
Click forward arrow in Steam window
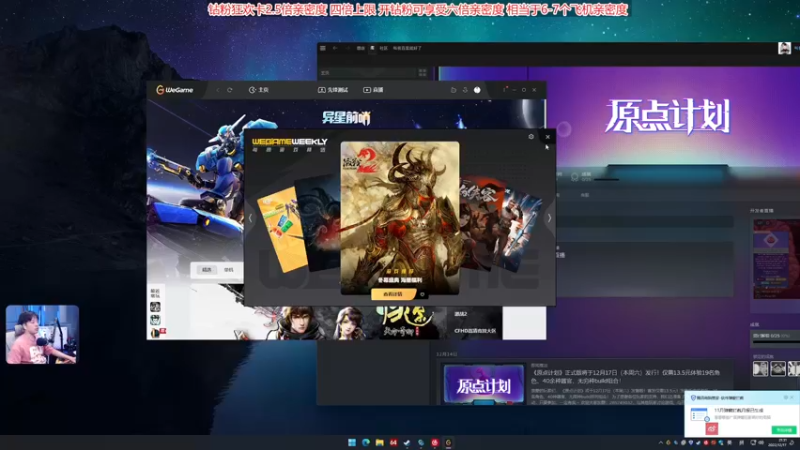(348, 48)
